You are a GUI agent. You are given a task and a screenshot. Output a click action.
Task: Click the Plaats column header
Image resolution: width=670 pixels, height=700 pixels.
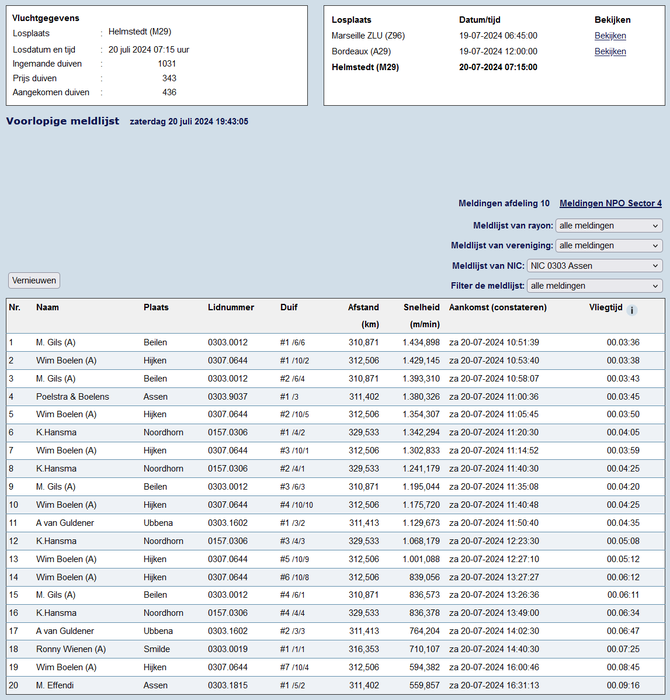point(156,307)
